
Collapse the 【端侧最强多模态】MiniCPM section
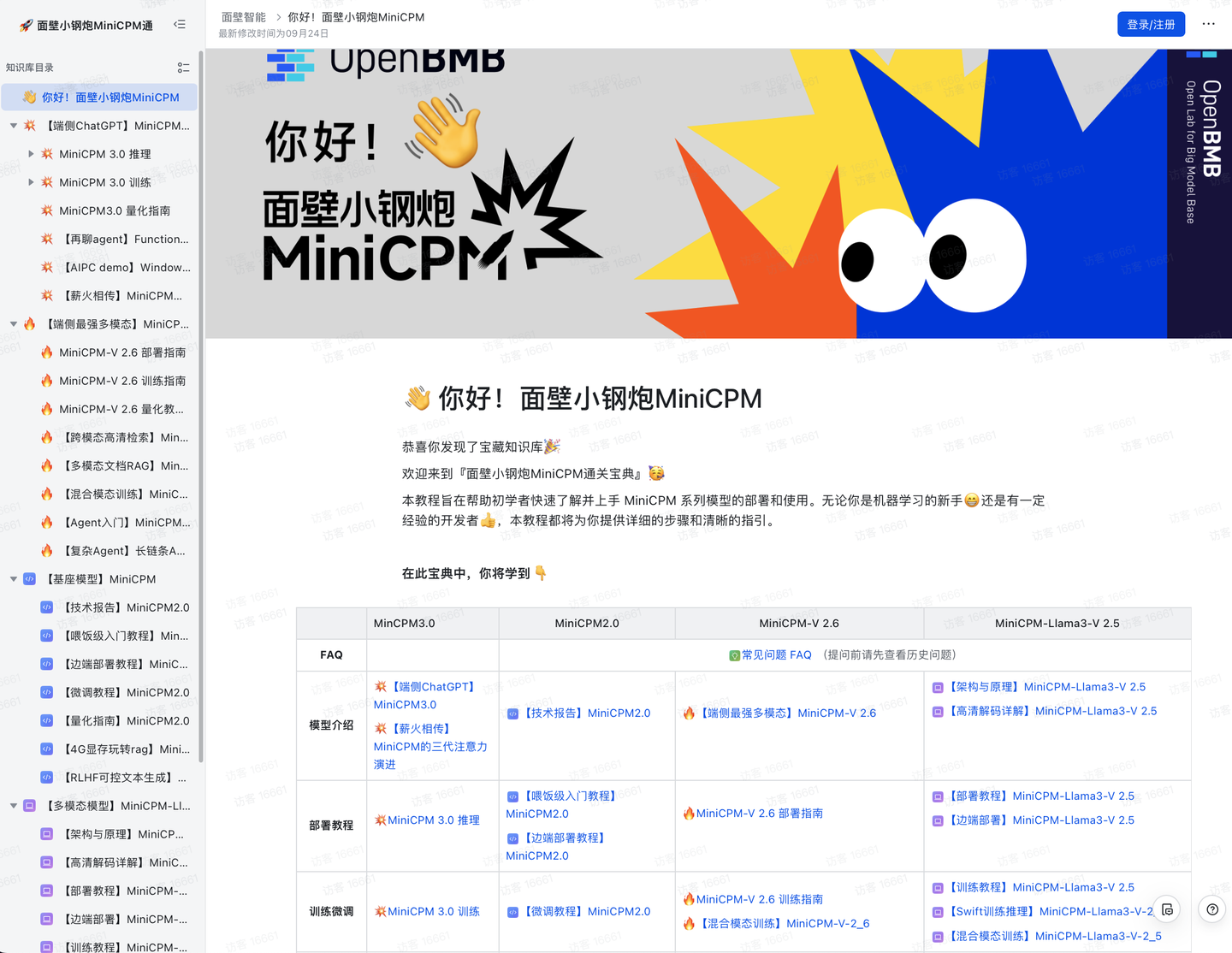click(14, 323)
